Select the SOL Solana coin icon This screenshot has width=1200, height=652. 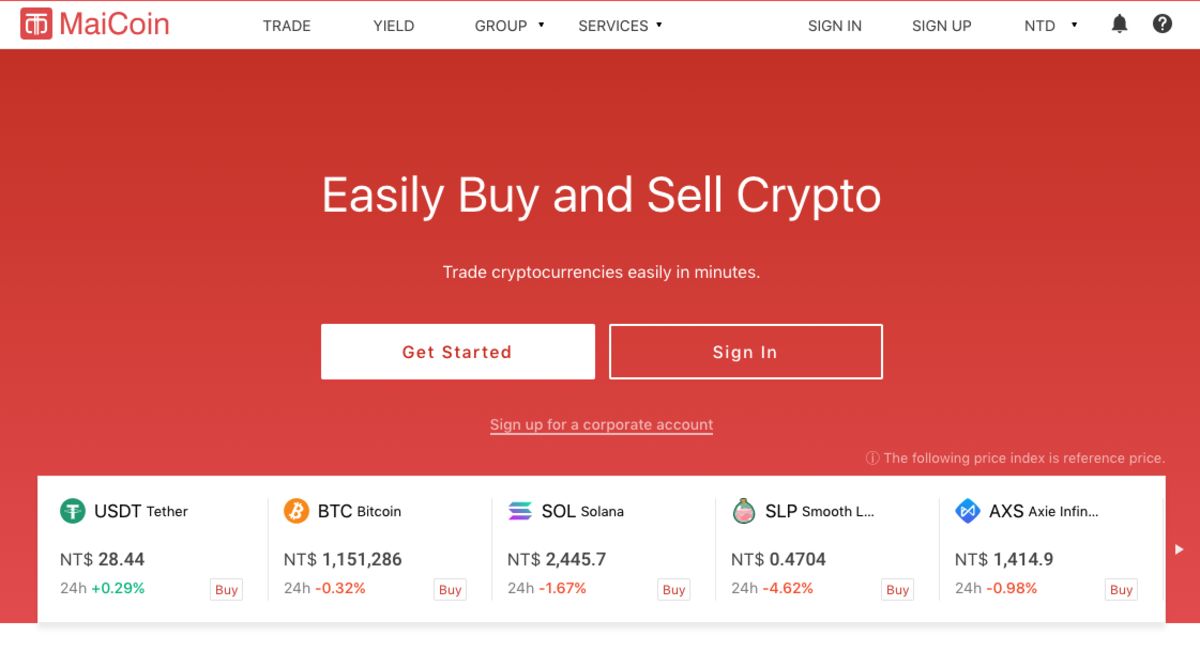(520, 511)
